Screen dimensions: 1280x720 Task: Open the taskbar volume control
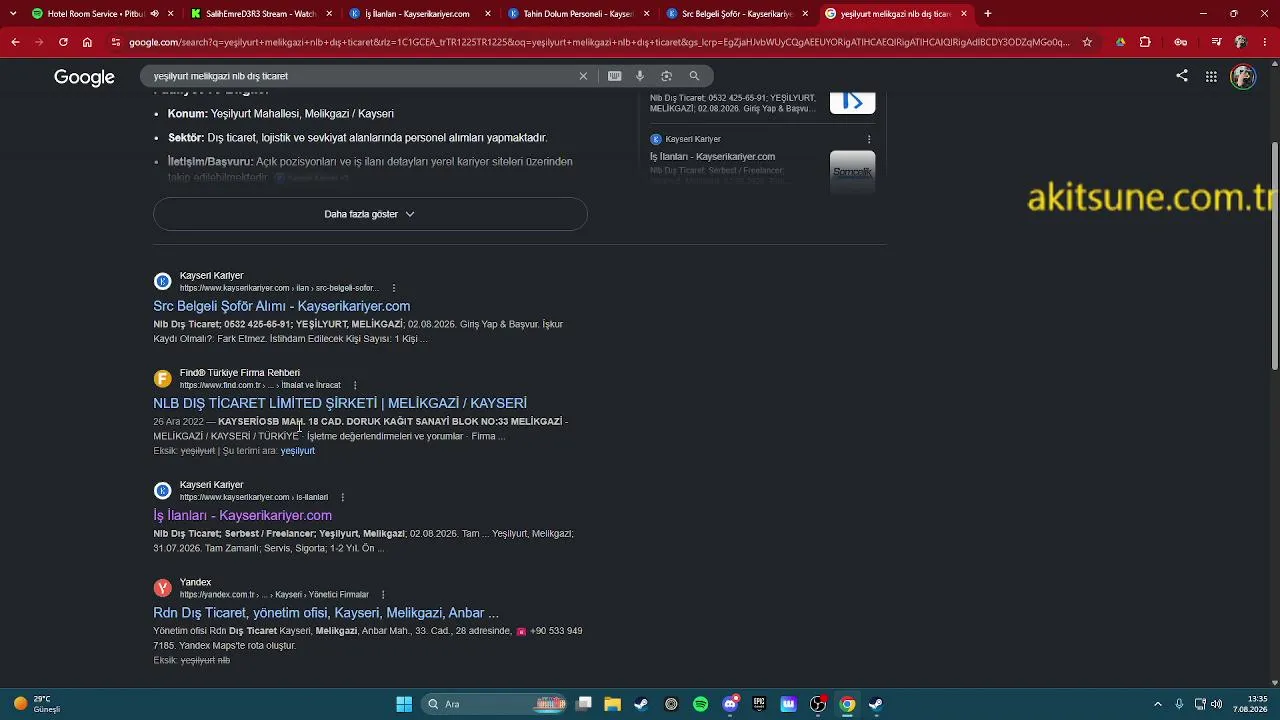point(1217,704)
